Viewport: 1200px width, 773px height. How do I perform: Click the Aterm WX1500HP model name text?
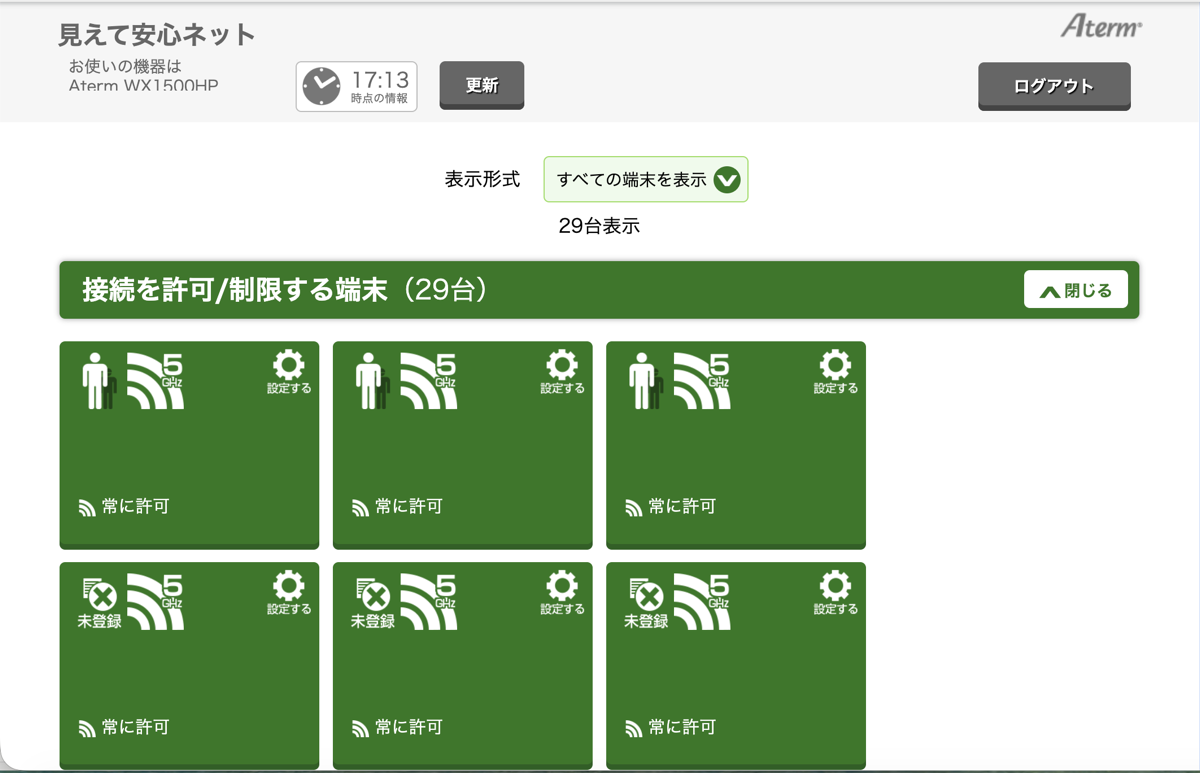pyautogui.click(x=143, y=85)
